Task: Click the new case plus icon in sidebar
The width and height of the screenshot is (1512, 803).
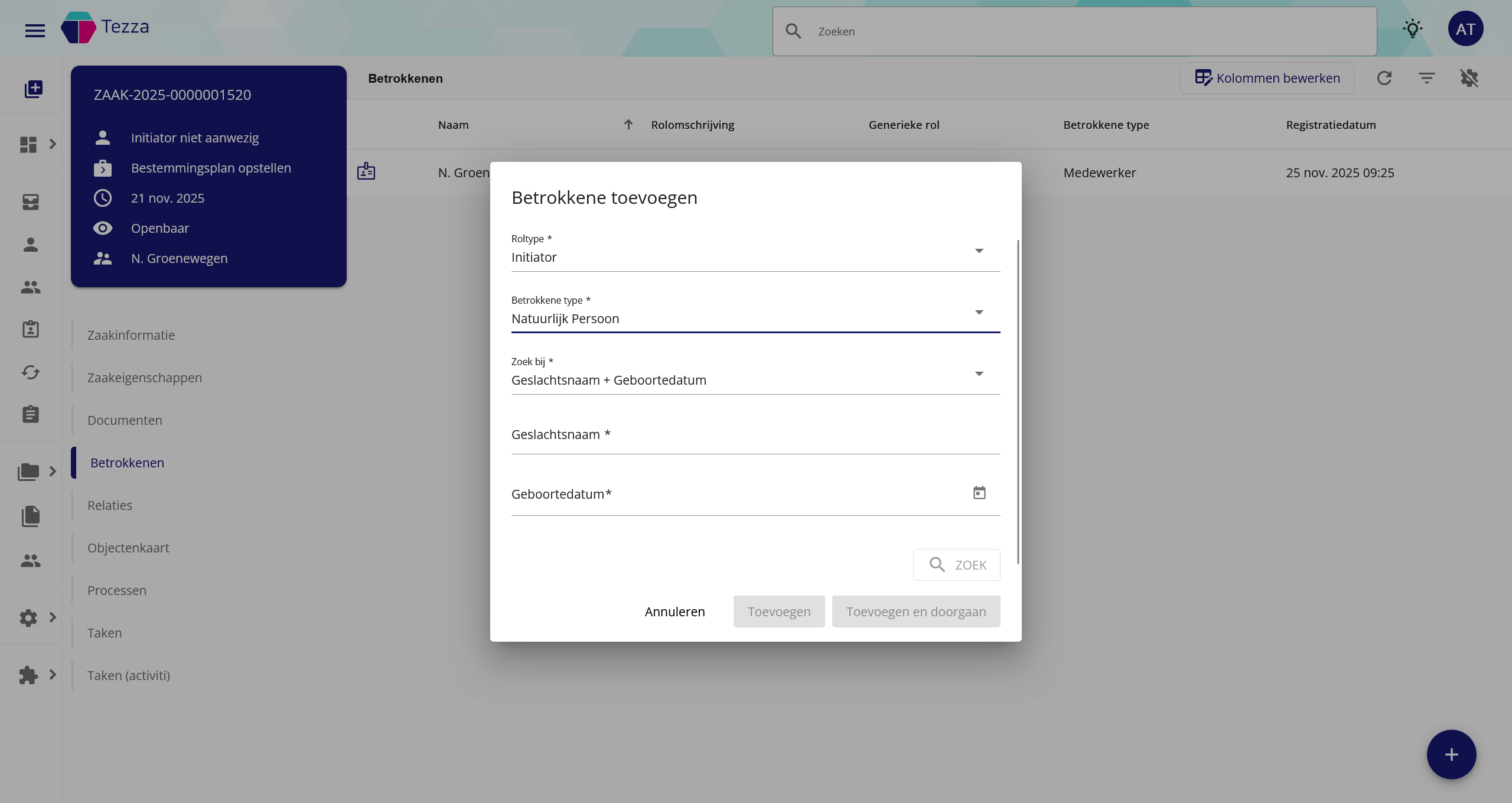Action: [x=33, y=89]
